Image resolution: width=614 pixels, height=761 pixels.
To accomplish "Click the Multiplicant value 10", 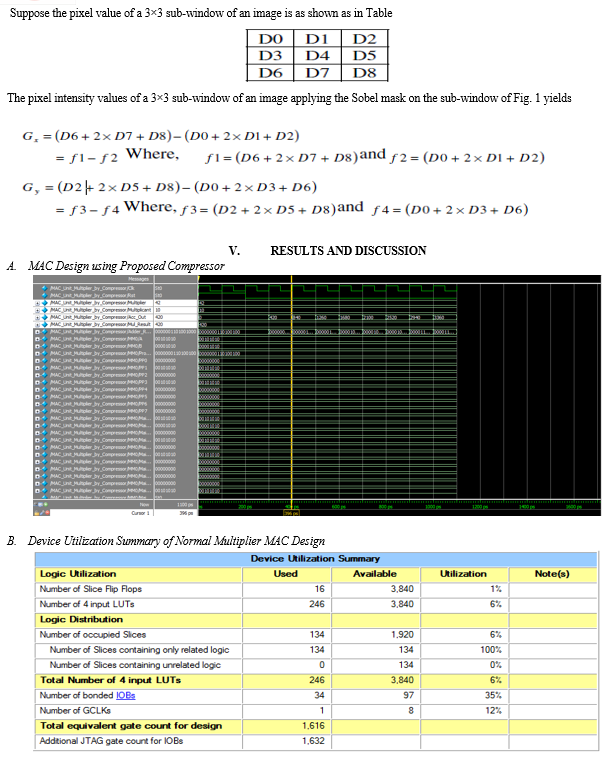I will [158, 310].
